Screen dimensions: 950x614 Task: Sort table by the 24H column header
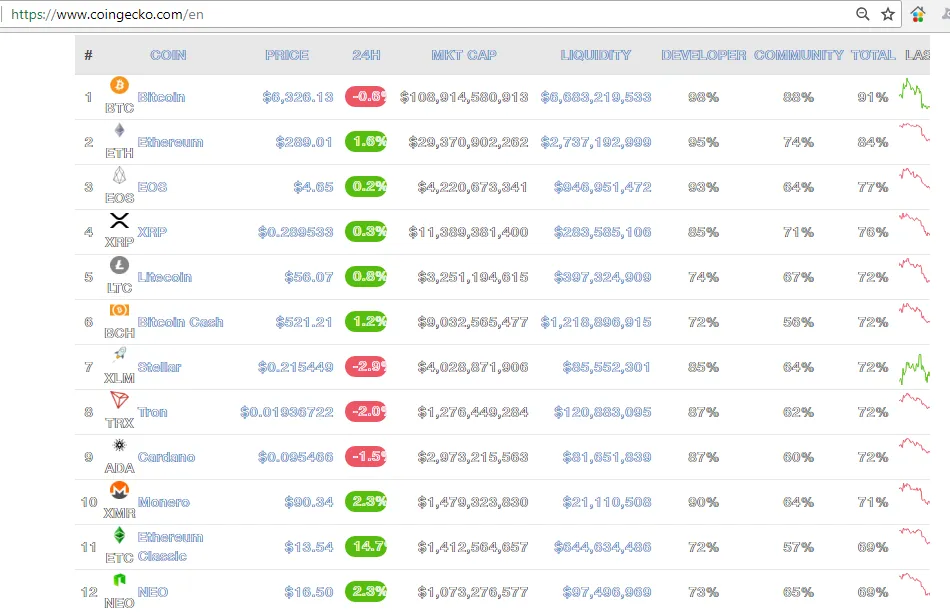pos(367,55)
